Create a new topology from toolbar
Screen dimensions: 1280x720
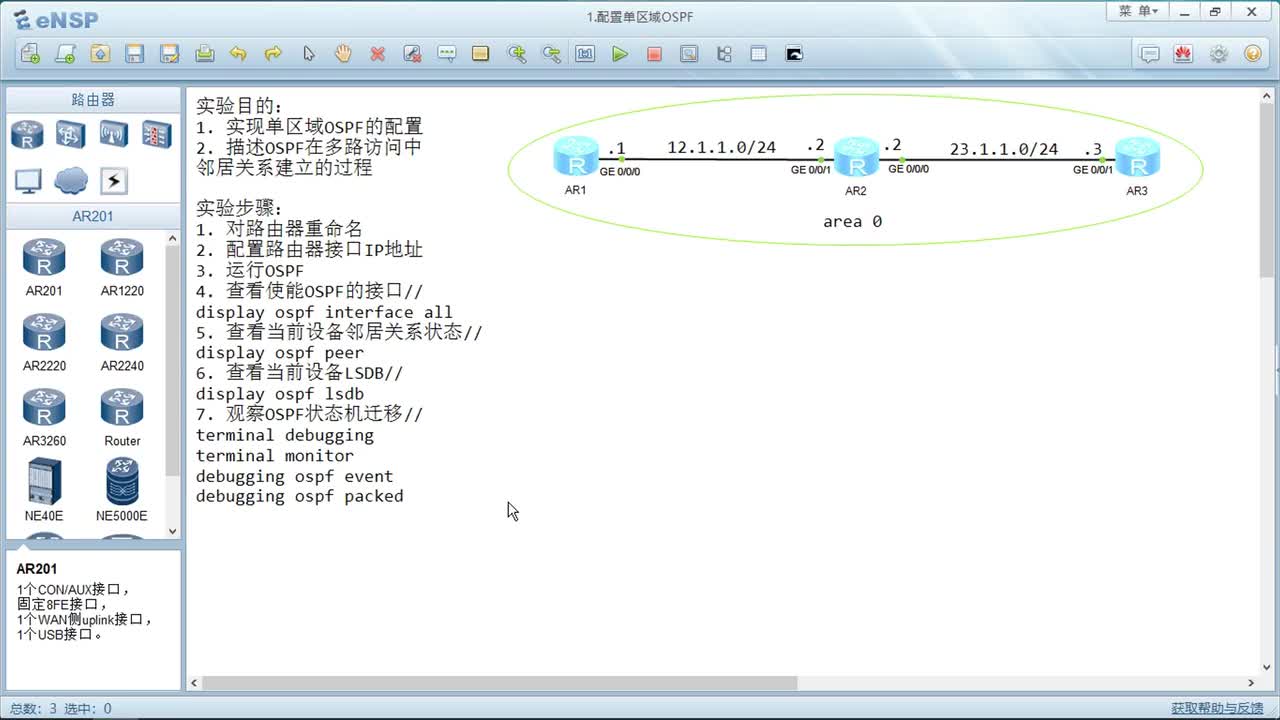(30, 54)
